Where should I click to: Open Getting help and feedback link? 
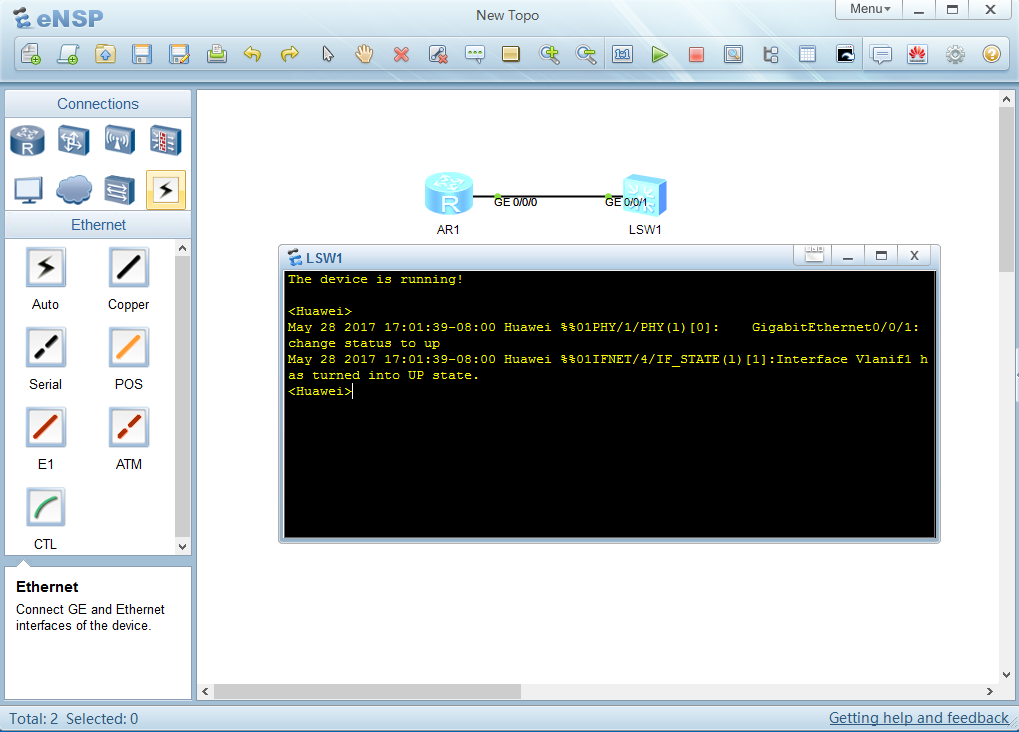918,718
